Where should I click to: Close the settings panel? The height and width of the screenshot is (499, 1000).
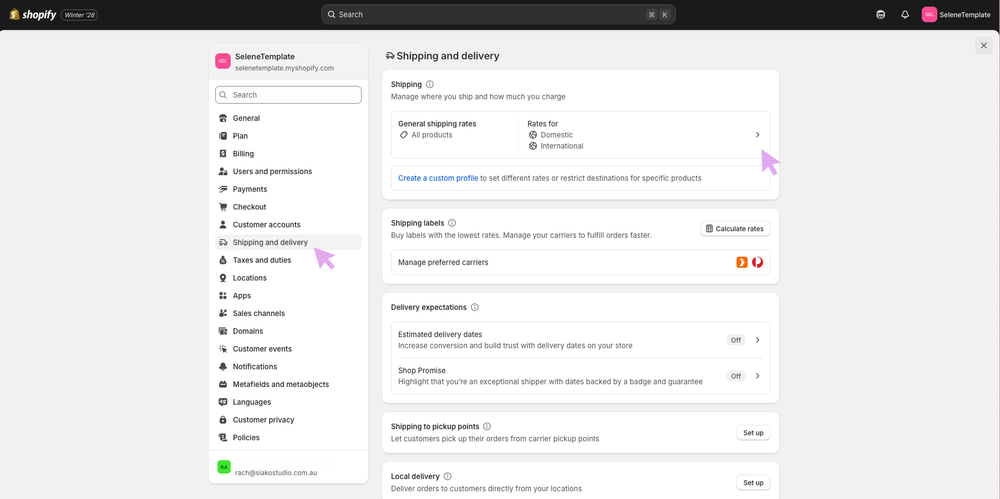pyautogui.click(x=984, y=45)
